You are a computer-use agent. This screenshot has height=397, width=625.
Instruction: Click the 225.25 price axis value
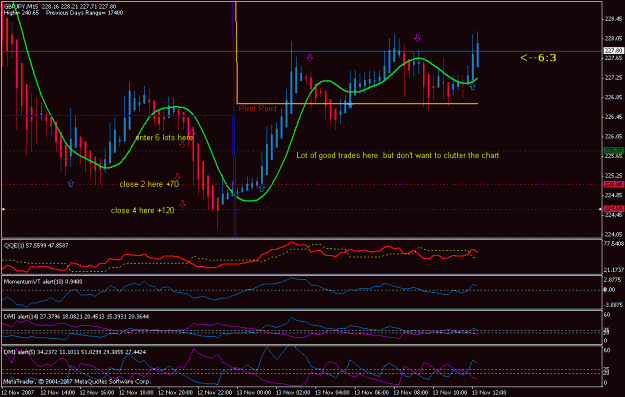click(613, 175)
